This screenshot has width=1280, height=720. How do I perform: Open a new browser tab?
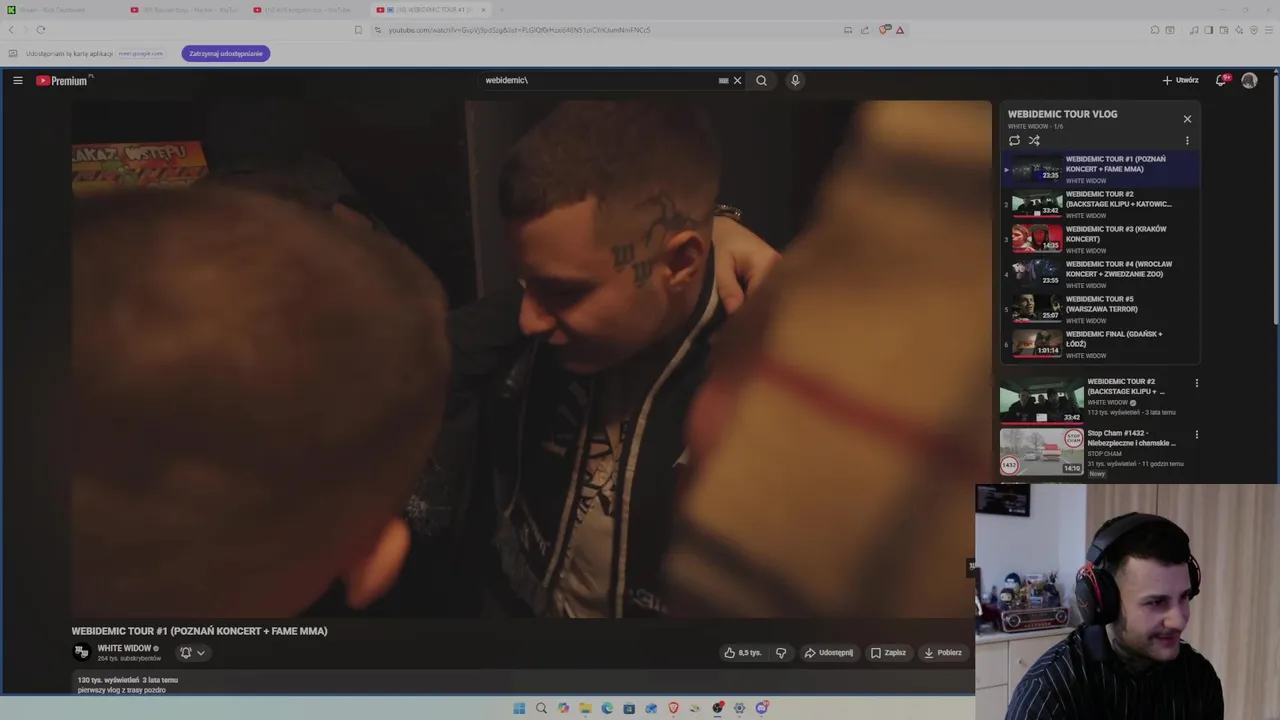[502, 10]
